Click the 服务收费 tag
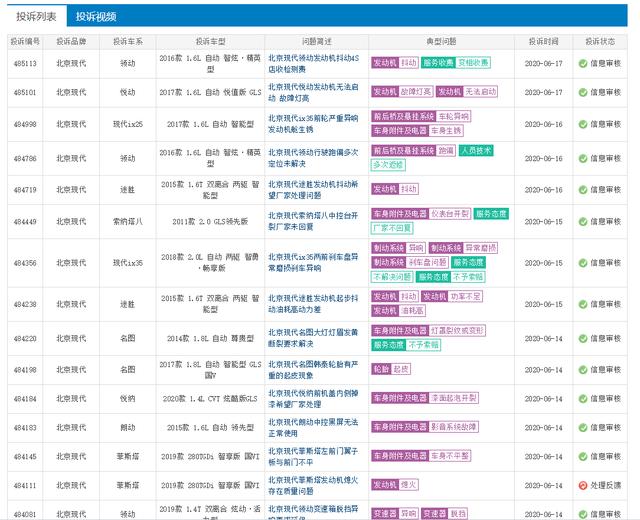 pyautogui.click(x=438, y=63)
